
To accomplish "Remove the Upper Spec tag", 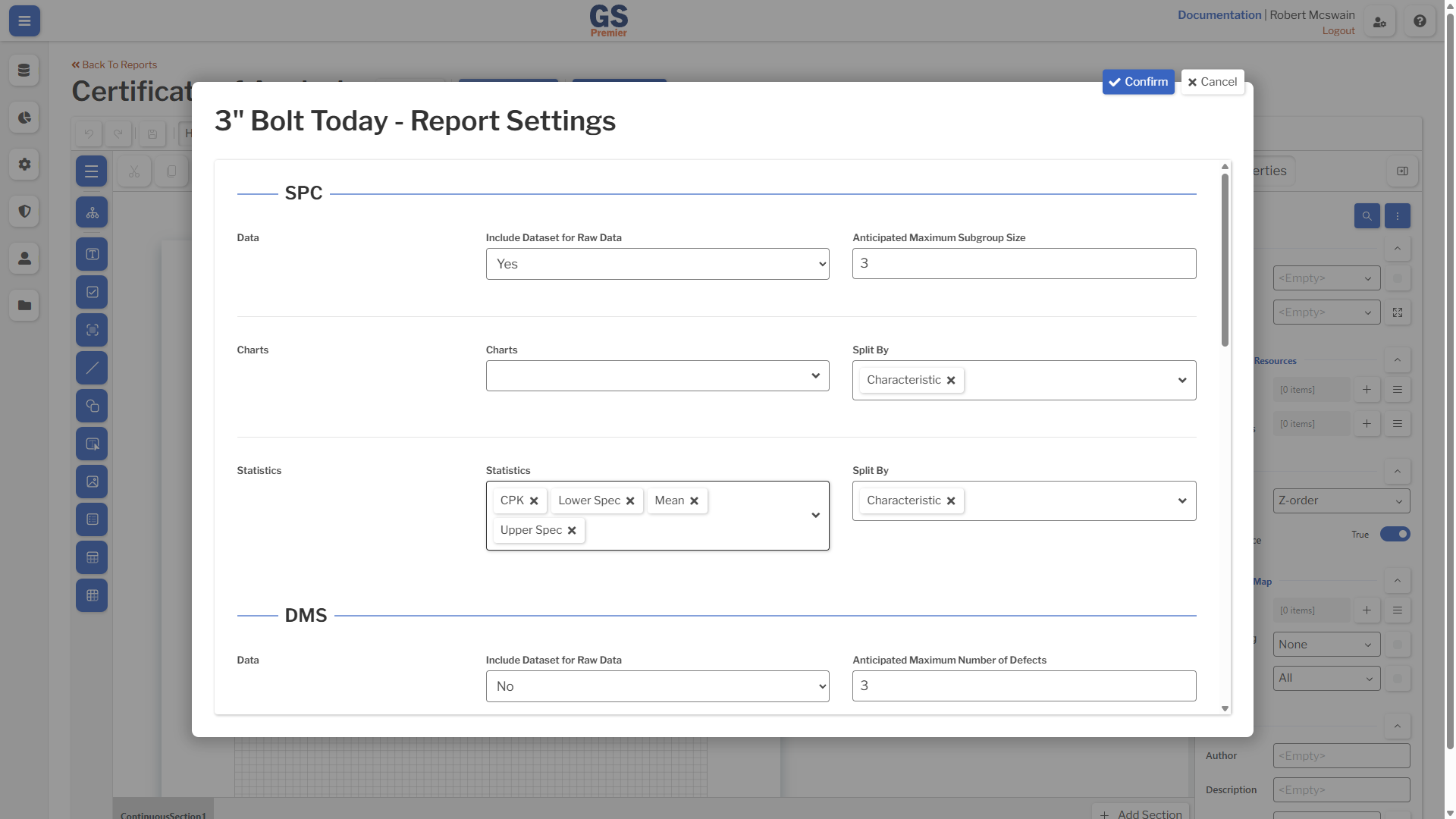I will pyautogui.click(x=572, y=531).
